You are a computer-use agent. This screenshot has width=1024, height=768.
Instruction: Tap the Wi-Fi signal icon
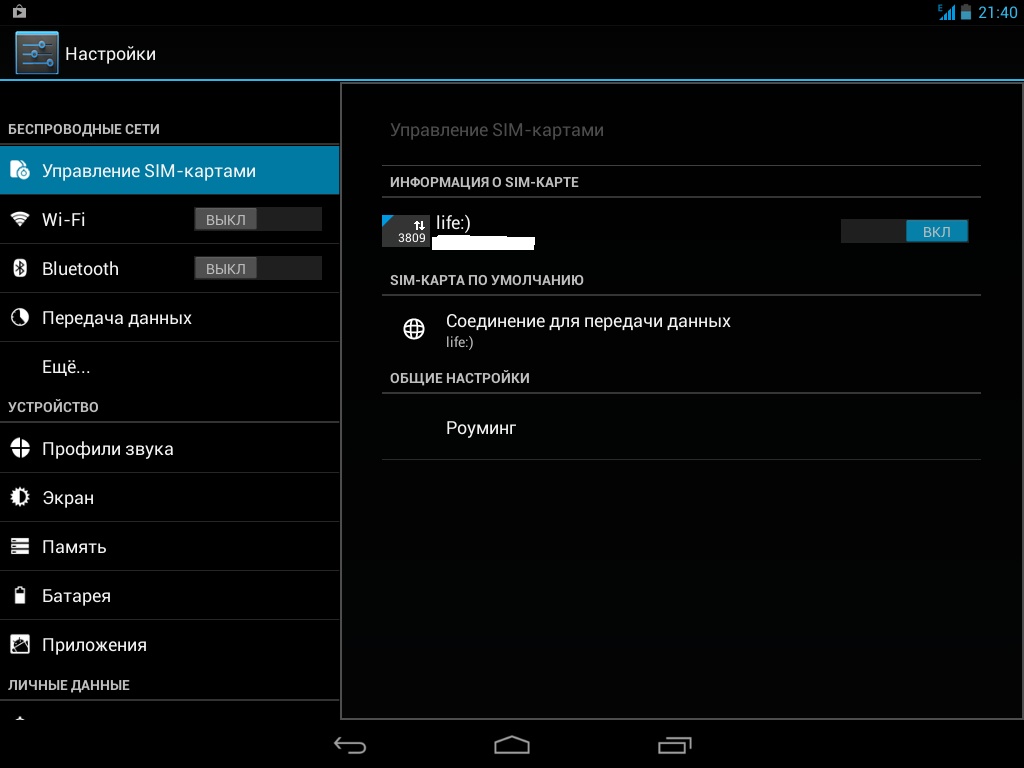(x=20, y=219)
